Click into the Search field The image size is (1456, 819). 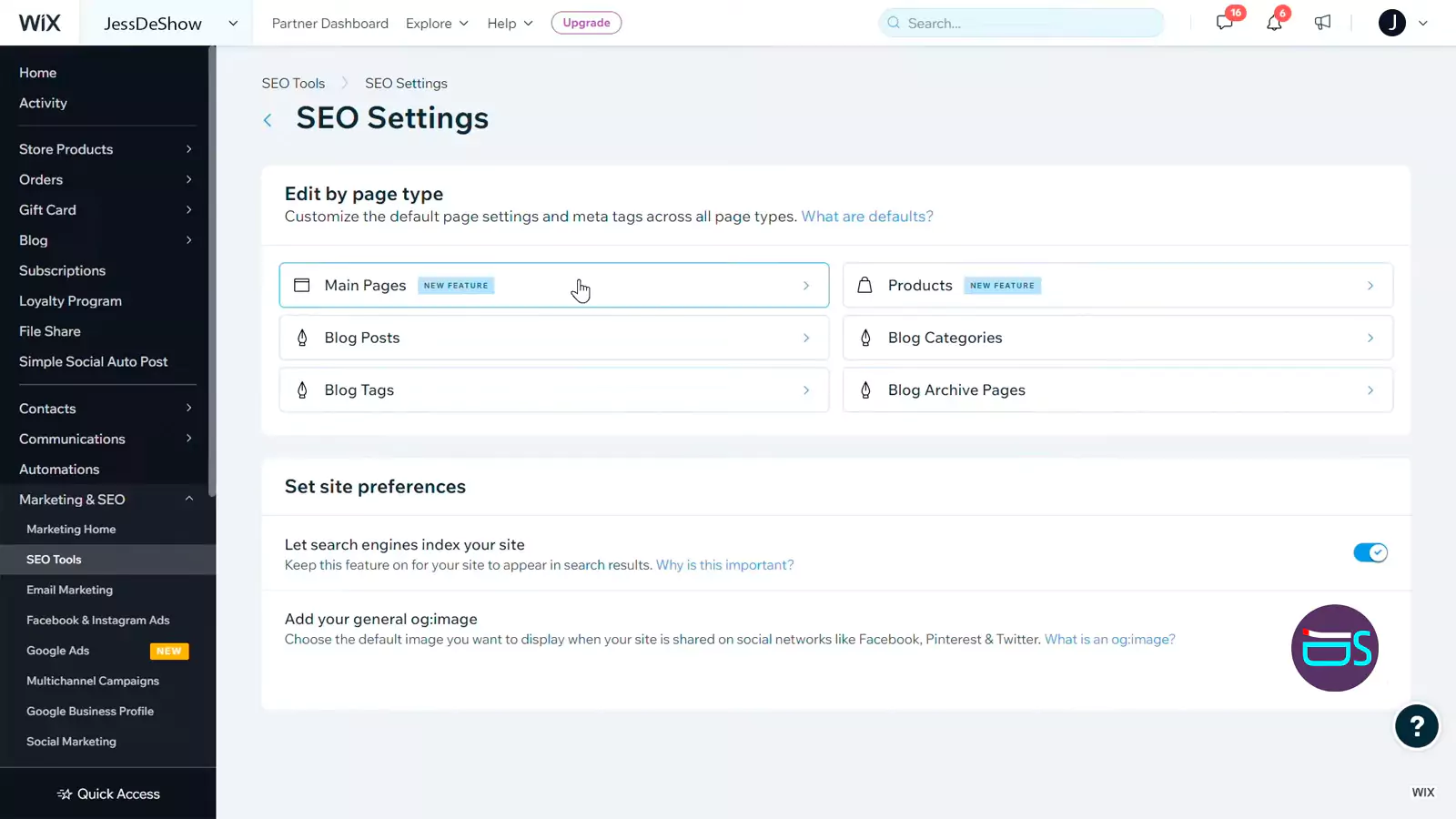1021,23
